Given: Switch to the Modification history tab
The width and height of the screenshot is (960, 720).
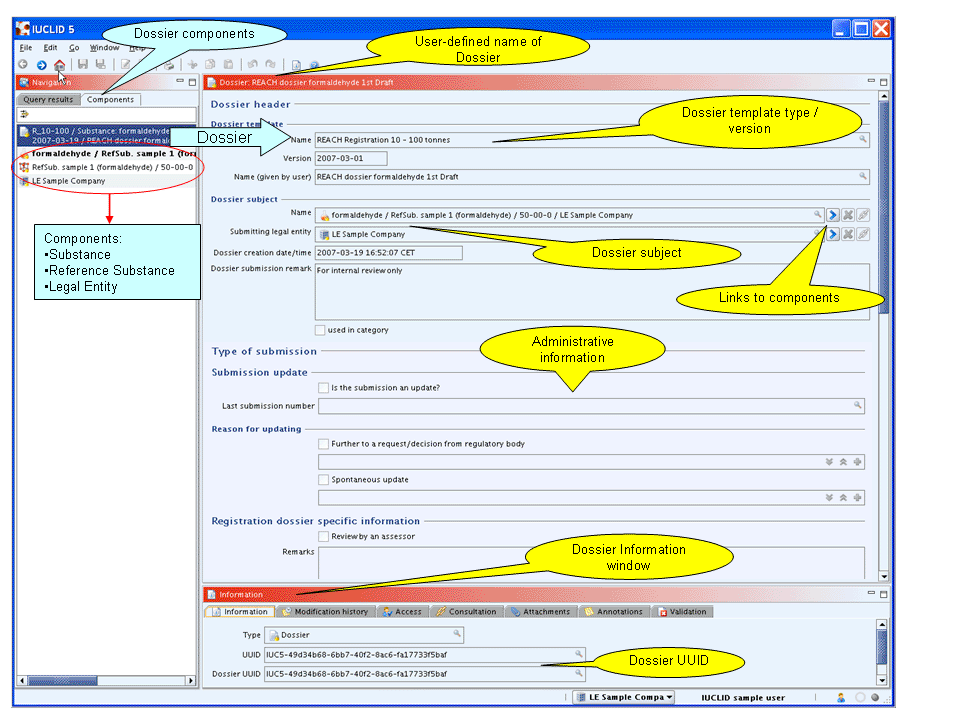Looking at the screenshot, I should [x=325, y=612].
